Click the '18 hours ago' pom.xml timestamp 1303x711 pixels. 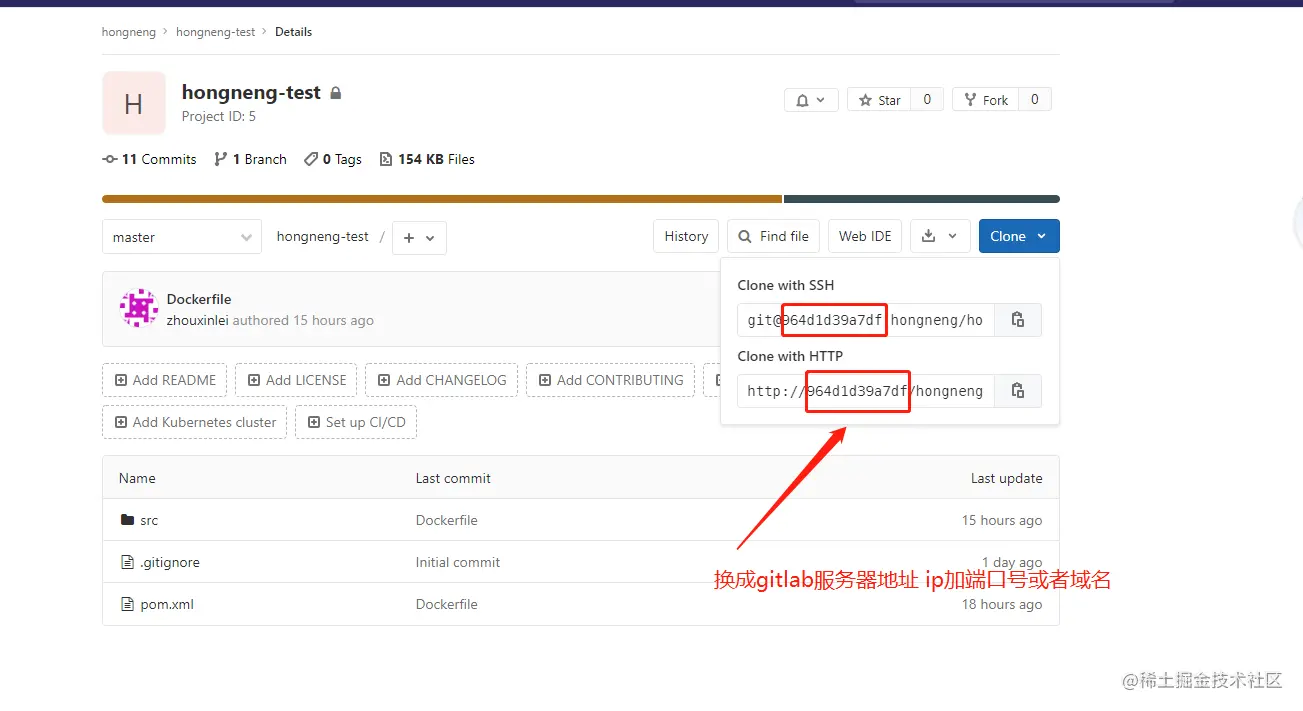pos(1002,604)
